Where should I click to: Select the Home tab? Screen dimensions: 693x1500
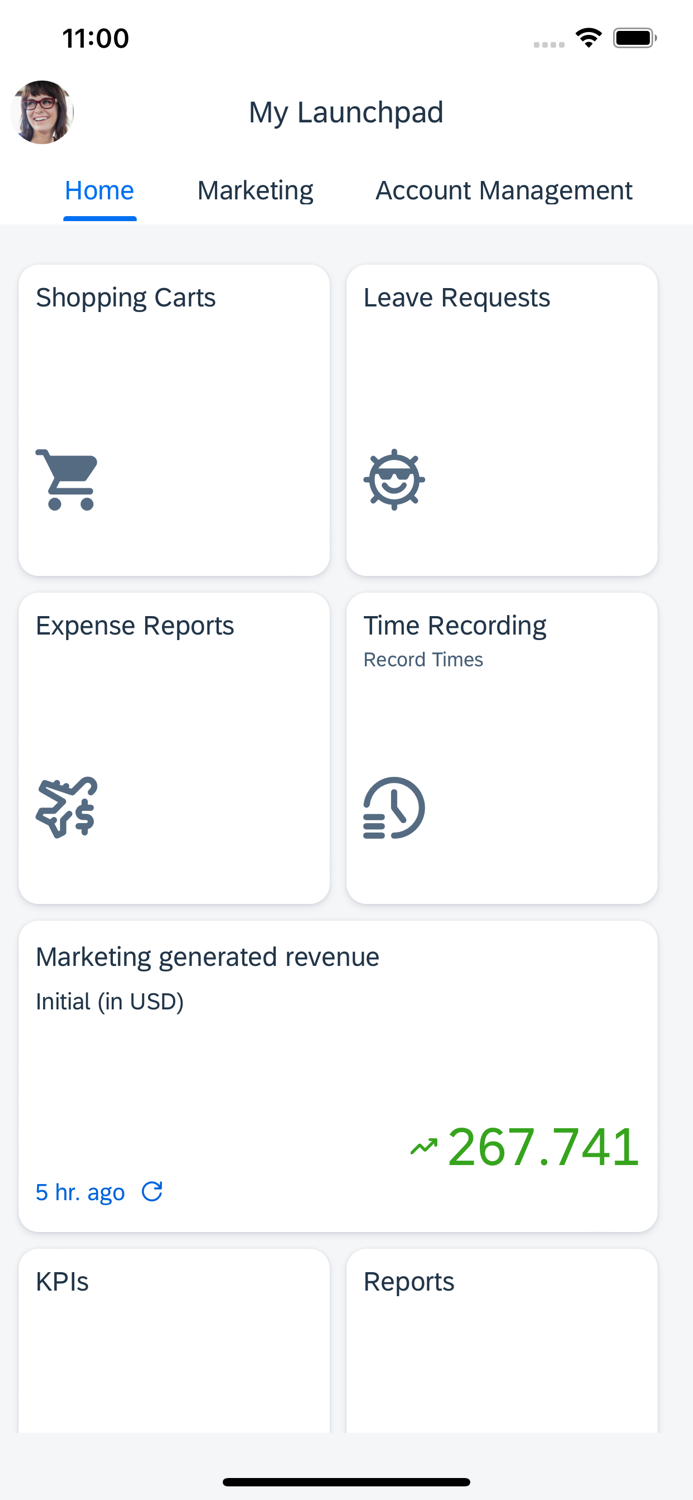[99, 190]
